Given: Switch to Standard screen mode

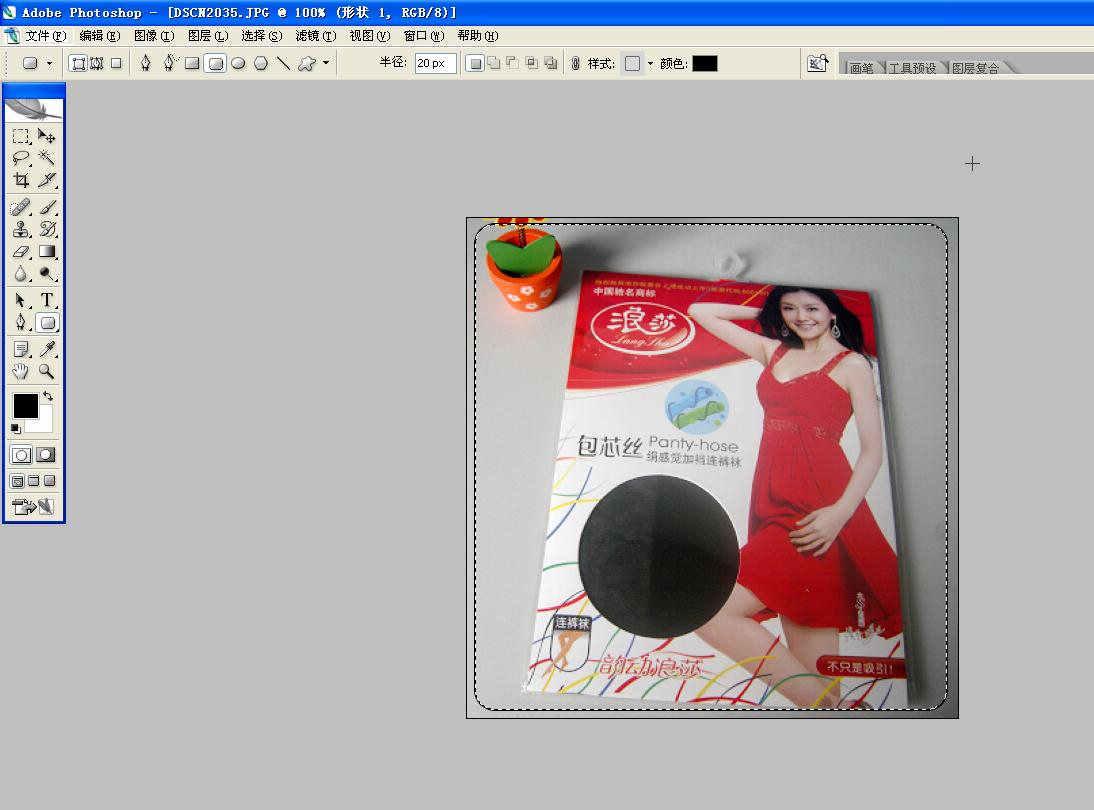Looking at the screenshot, I should pos(17,481).
